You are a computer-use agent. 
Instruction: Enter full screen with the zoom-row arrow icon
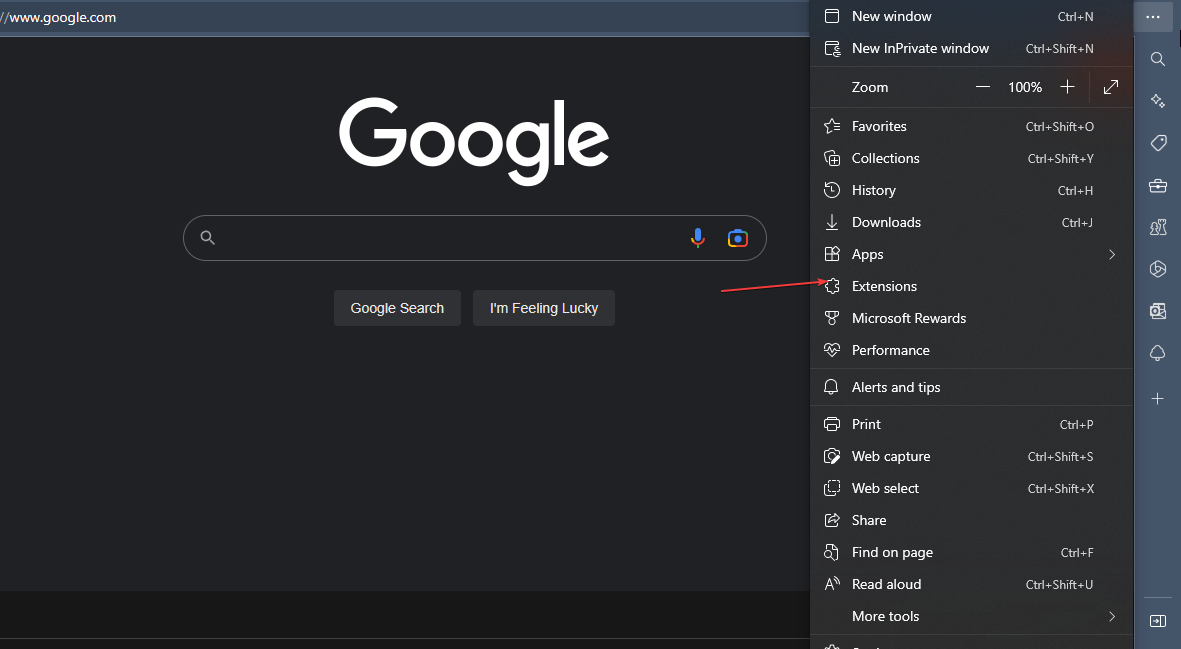click(x=1111, y=87)
